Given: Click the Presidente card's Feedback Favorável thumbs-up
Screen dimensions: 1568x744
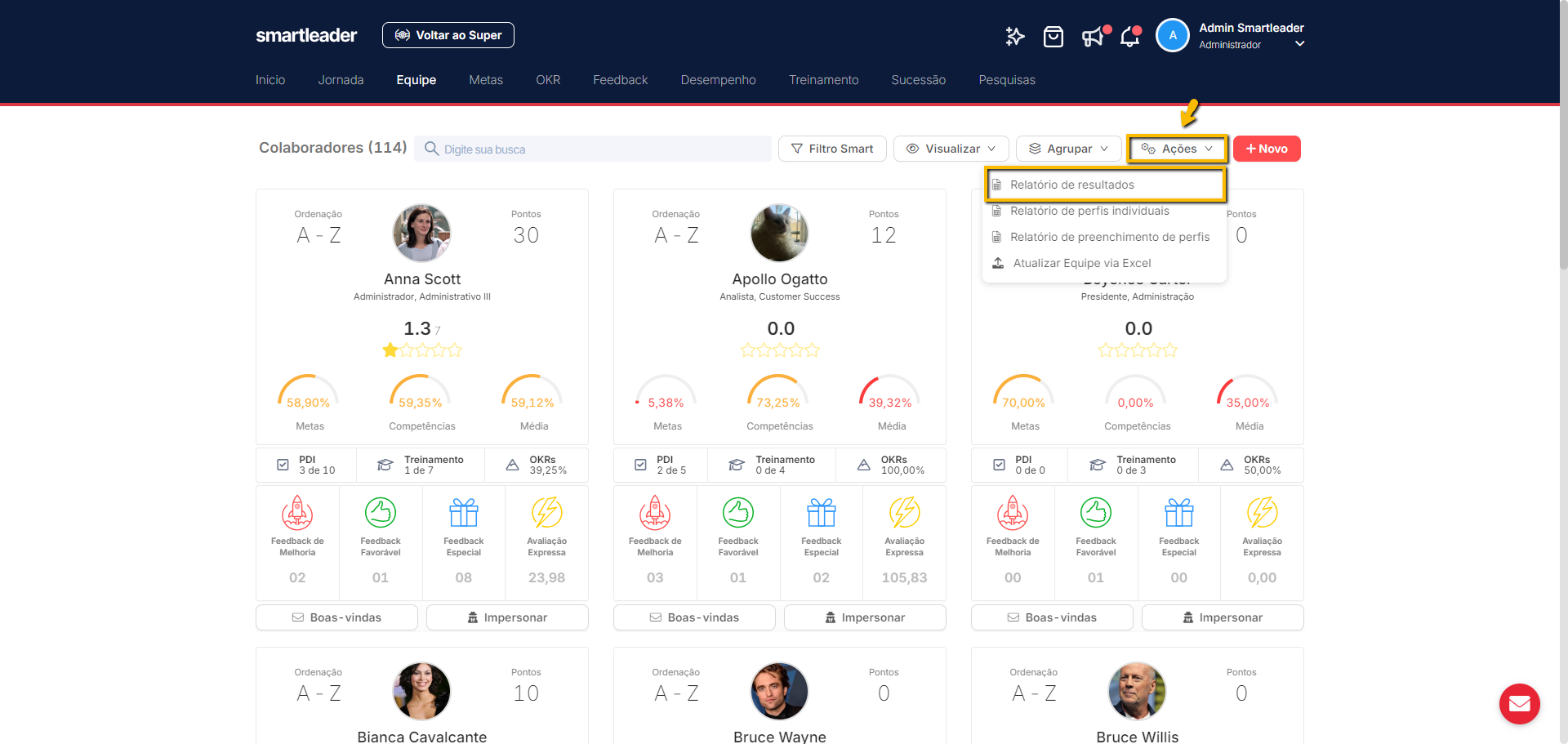Looking at the screenshot, I should [x=1096, y=513].
